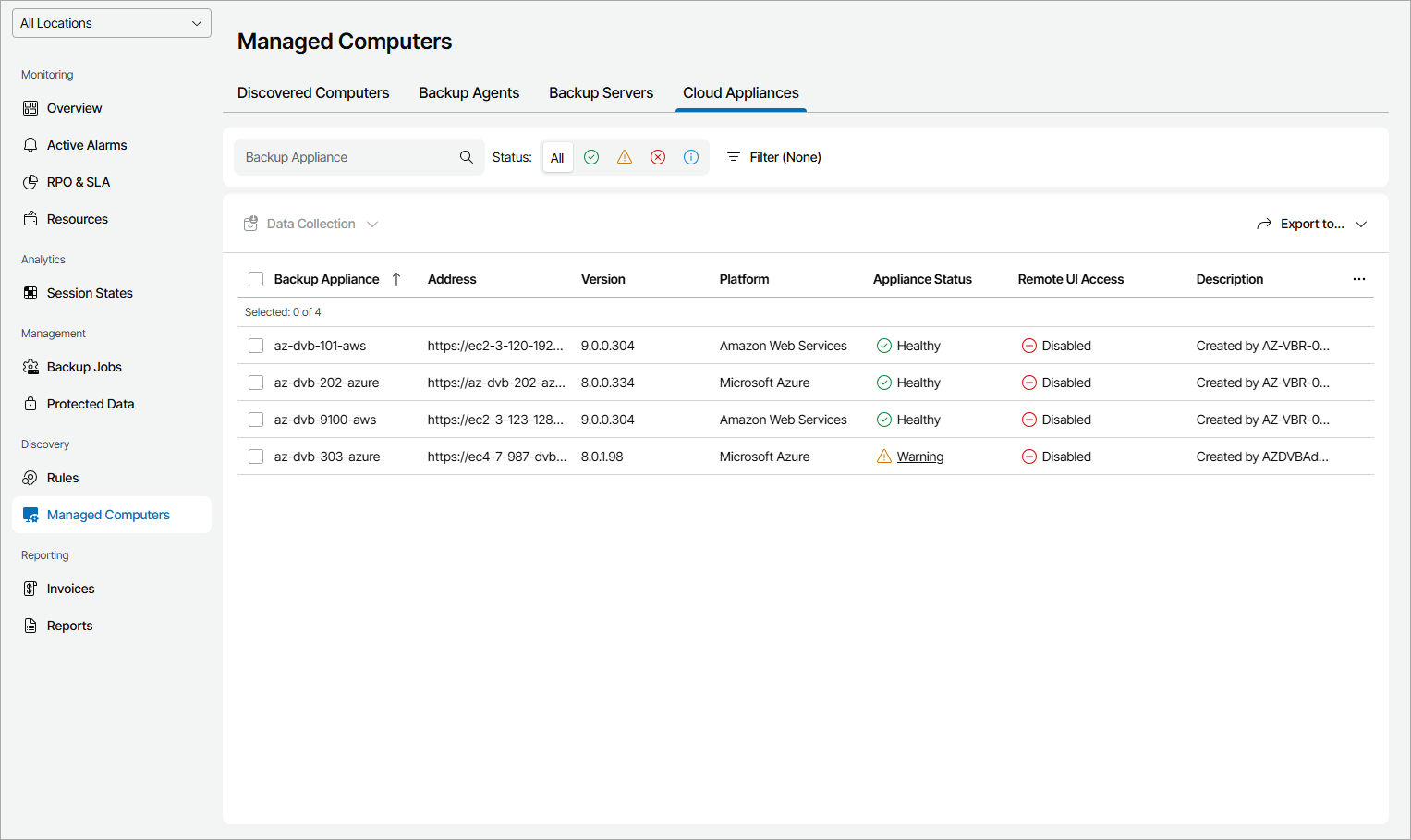
Task: Open the Discovered Computers tab
Action: pos(313,92)
